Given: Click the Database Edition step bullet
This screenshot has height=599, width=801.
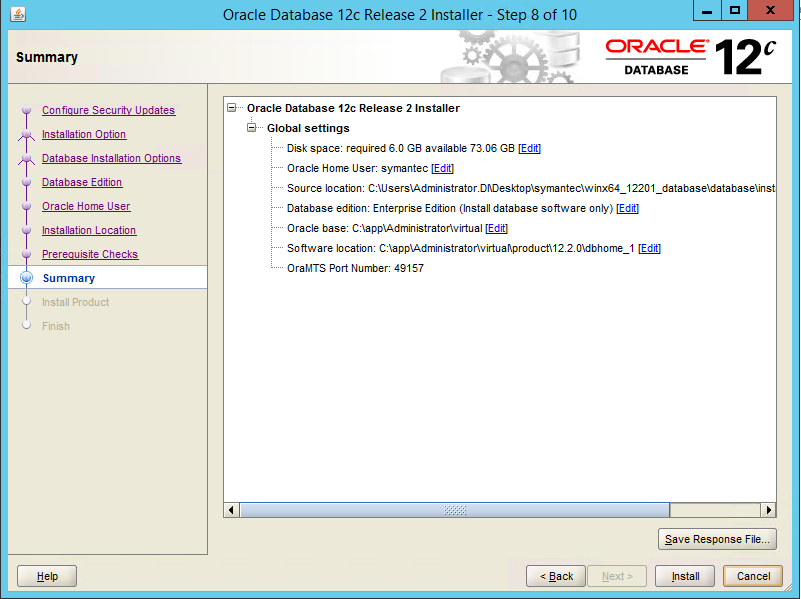Looking at the screenshot, I should click(x=27, y=182).
